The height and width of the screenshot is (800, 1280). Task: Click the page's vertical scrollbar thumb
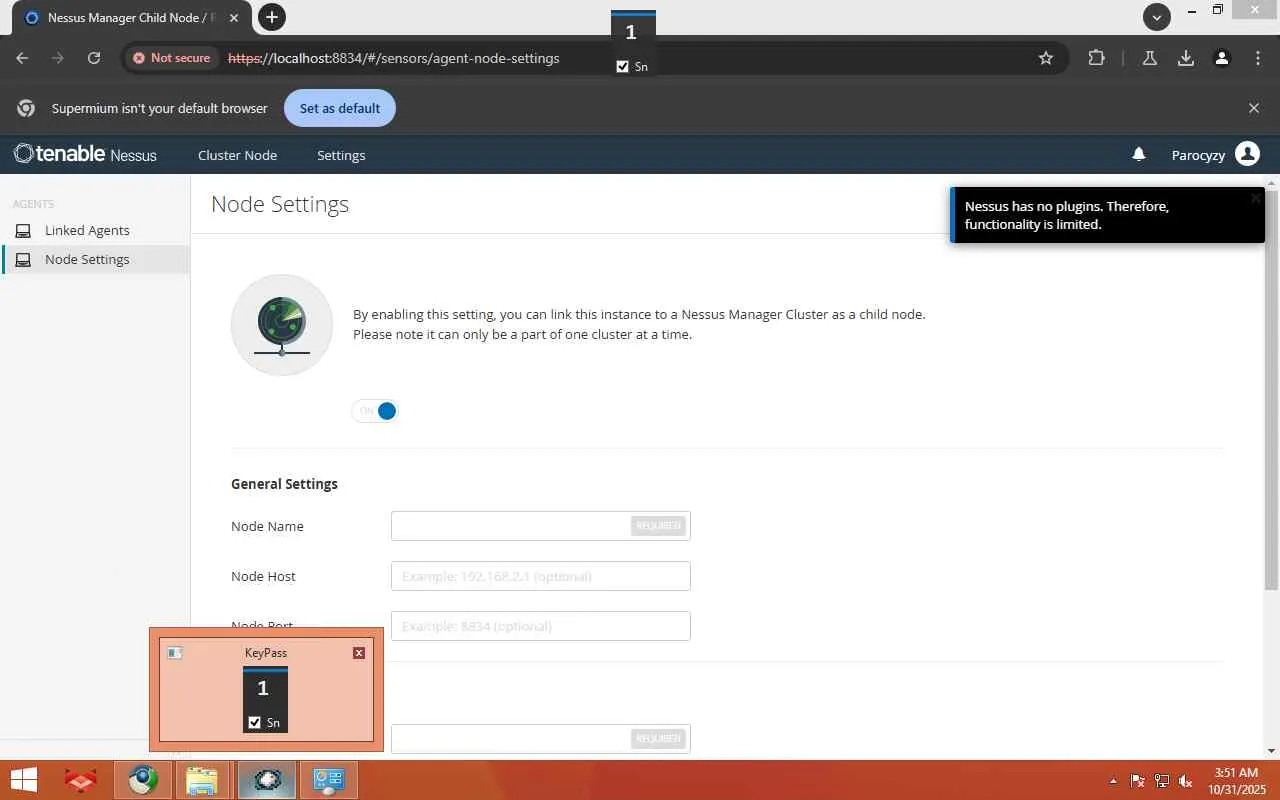tap(1271, 390)
